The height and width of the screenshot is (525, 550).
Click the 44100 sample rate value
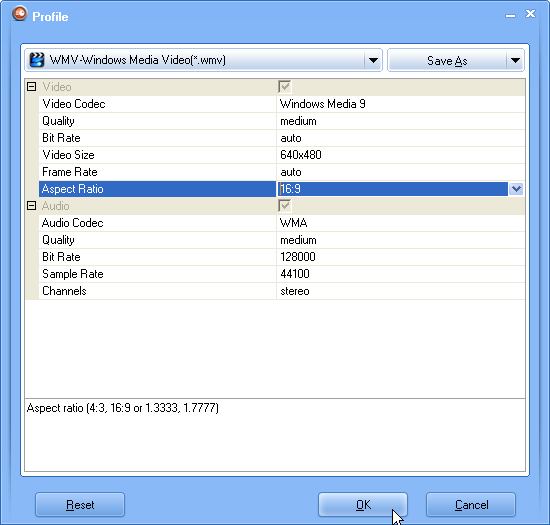click(x=295, y=274)
